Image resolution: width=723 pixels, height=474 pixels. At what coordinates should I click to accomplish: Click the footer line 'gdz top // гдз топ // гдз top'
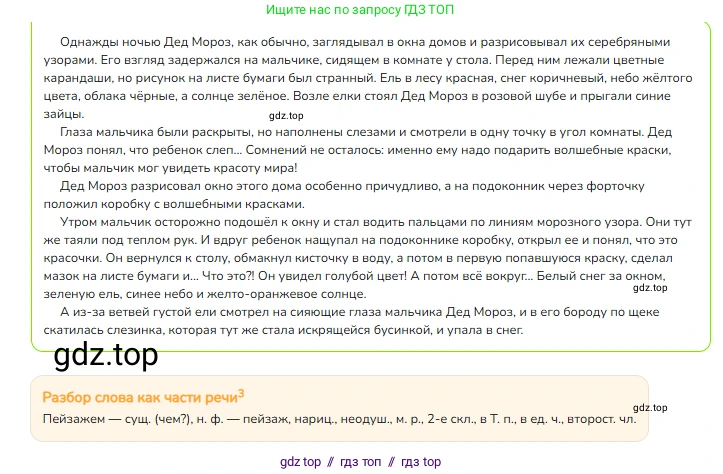pos(360,462)
